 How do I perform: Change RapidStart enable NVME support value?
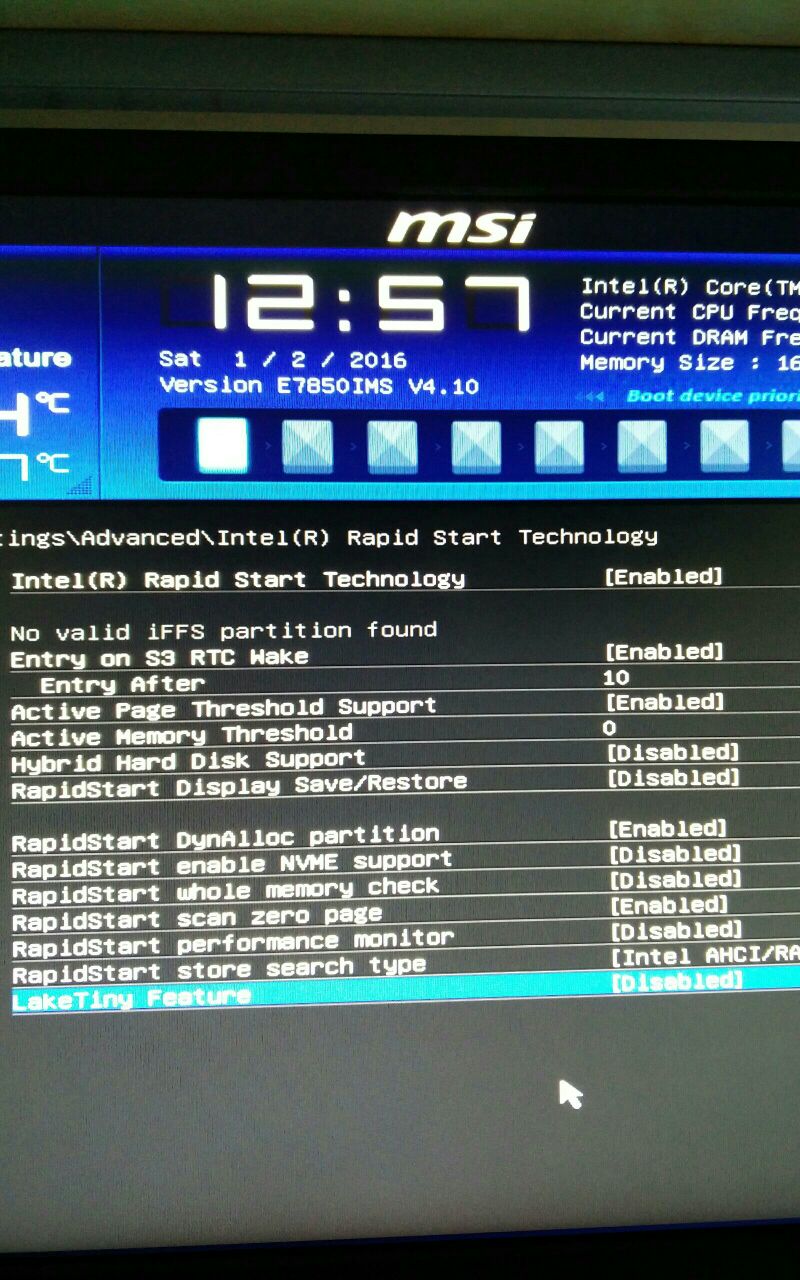pyautogui.click(x=675, y=854)
